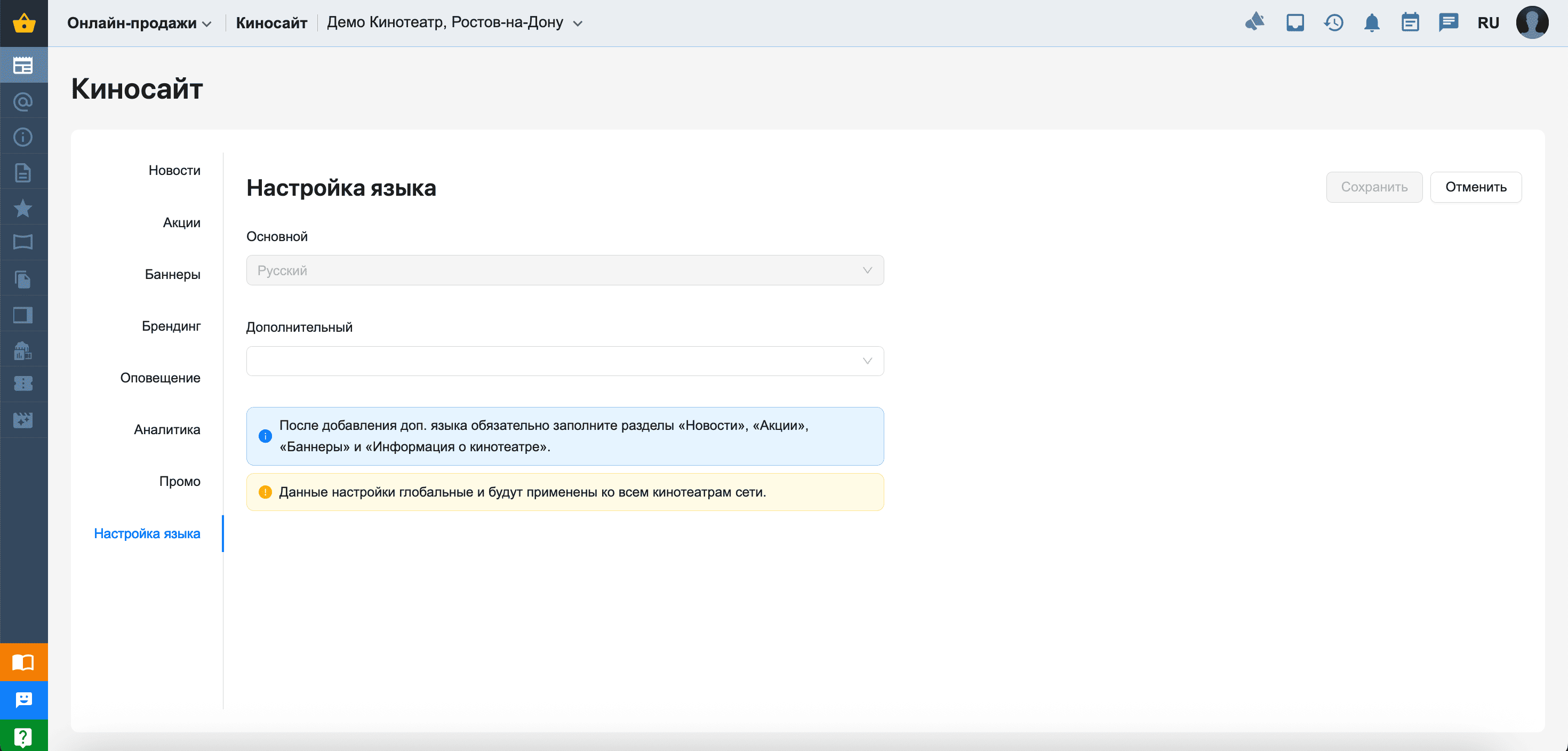Viewport: 1568px width, 751px height.
Task: Open the calendar icon in header
Action: click(1410, 23)
